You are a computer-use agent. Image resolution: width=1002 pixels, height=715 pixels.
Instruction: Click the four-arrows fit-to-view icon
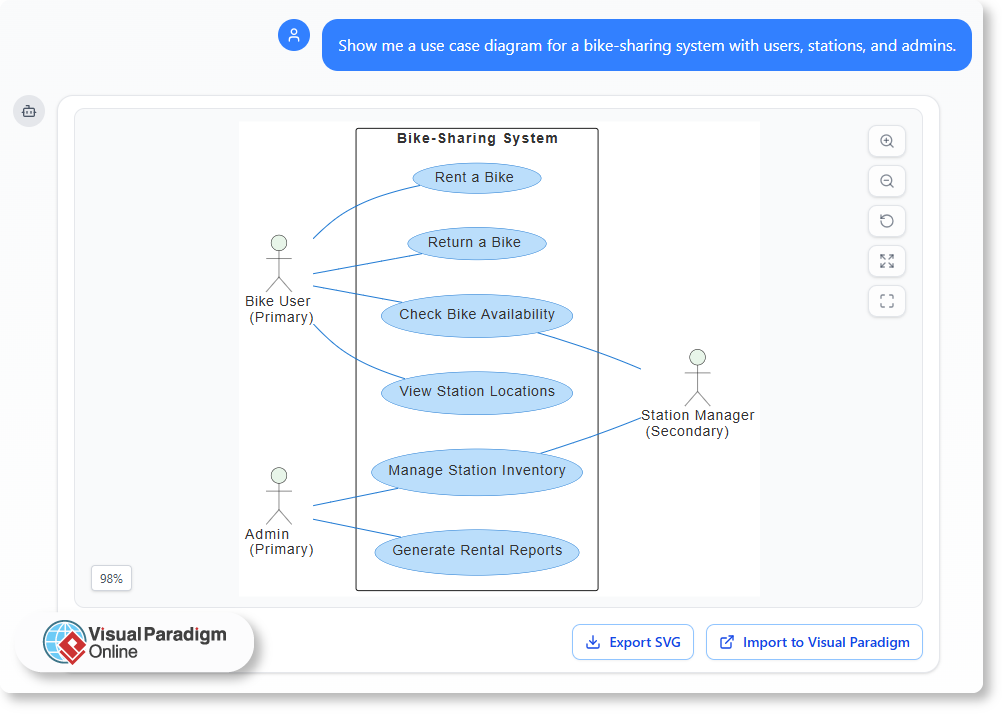pyautogui.click(x=886, y=261)
